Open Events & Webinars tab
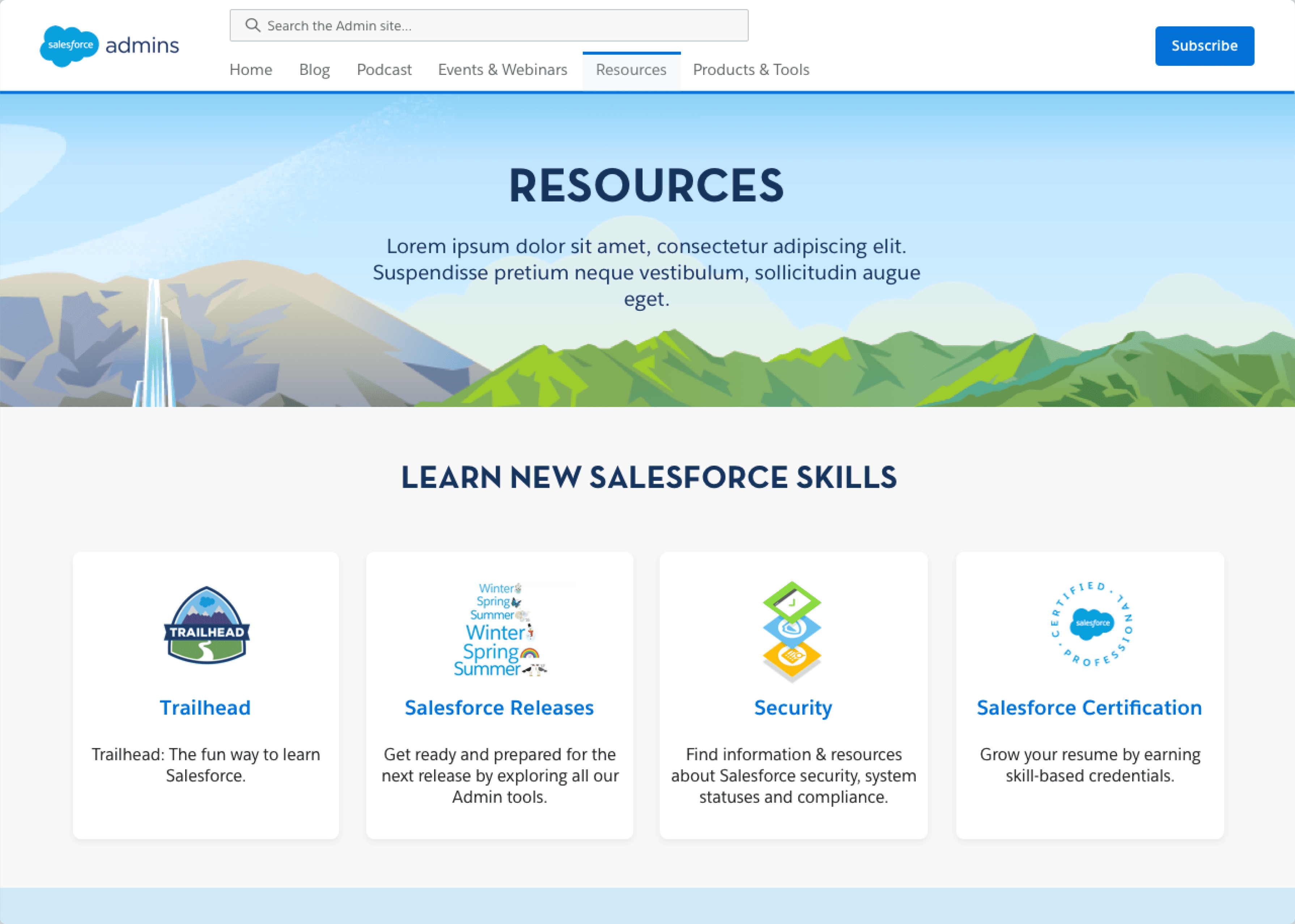The height and width of the screenshot is (924, 1295). [x=503, y=69]
